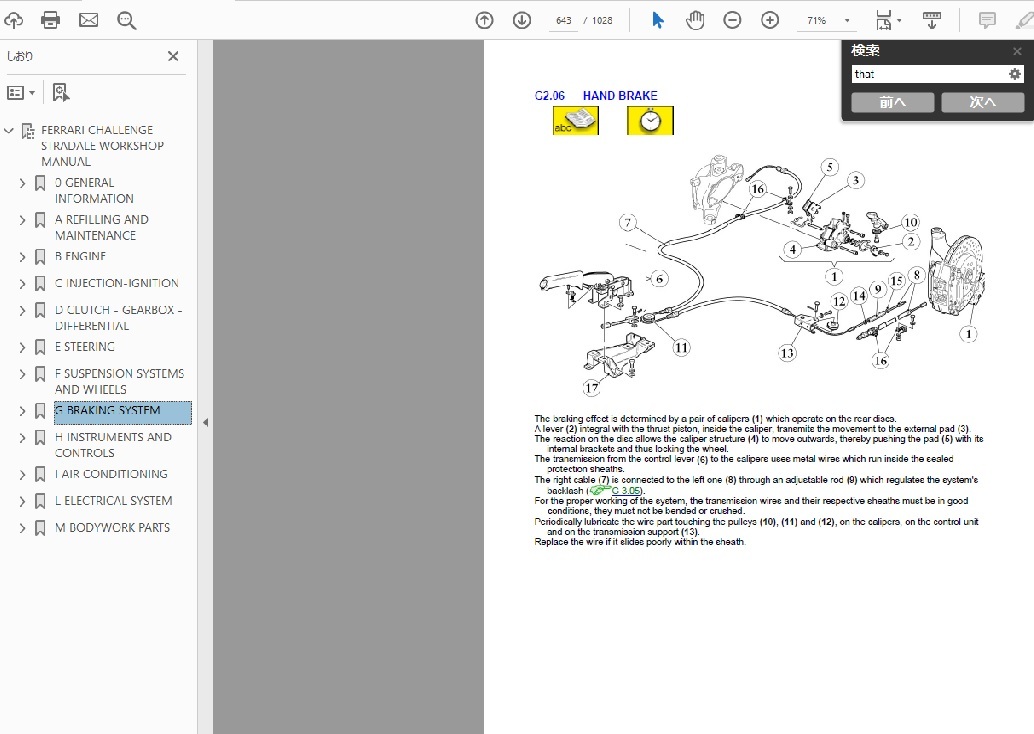Close the search popup

tap(1017, 51)
